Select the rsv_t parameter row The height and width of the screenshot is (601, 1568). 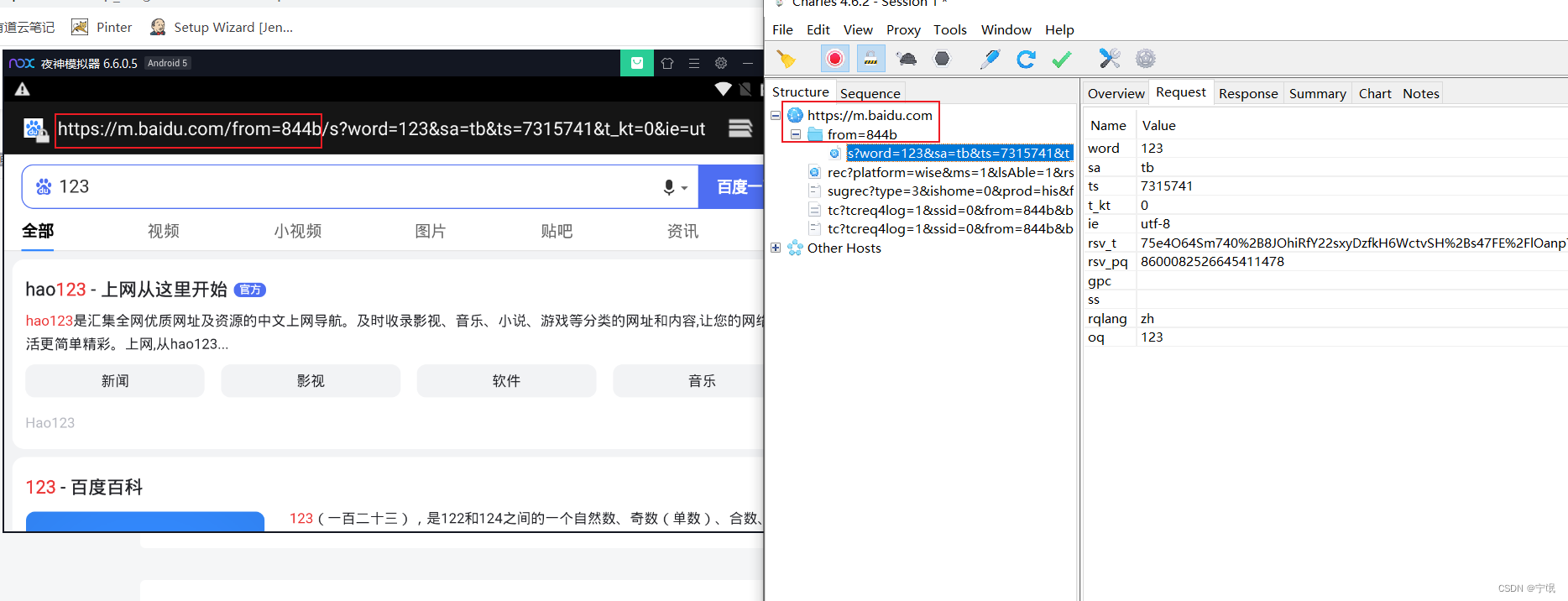(1325, 243)
